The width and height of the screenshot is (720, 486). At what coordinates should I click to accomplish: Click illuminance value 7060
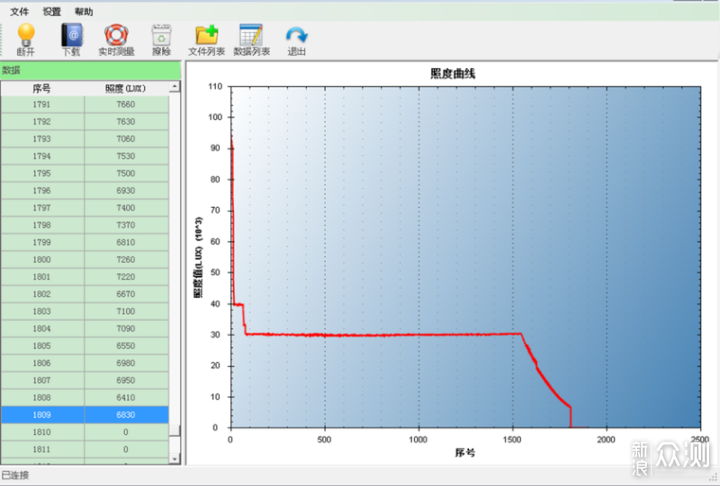pos(126,139)
